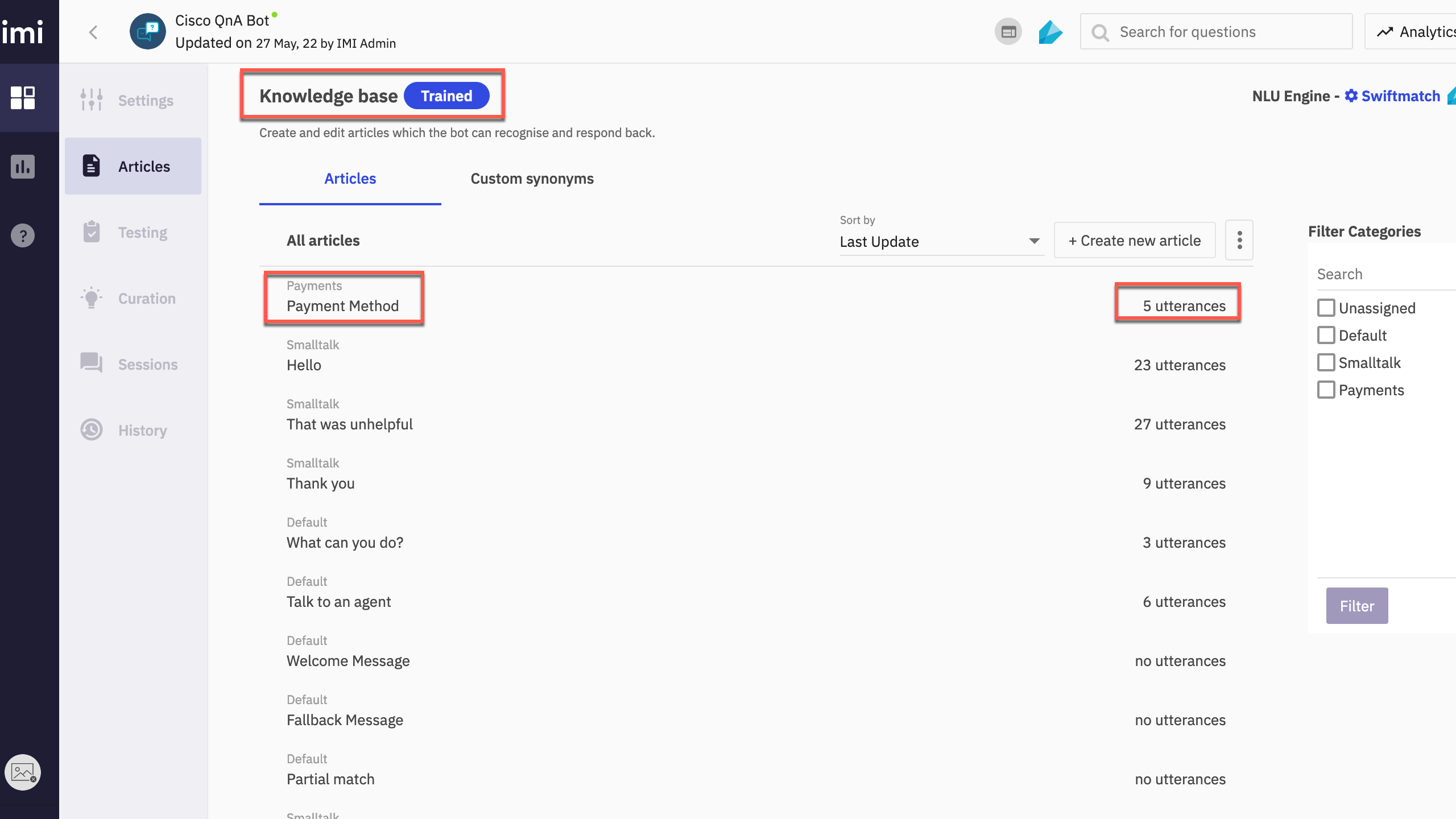Viewport: 1456px width, 819px height.
Task: Open the Sort by Last Update dropdown
Action: tap(942, 242)
